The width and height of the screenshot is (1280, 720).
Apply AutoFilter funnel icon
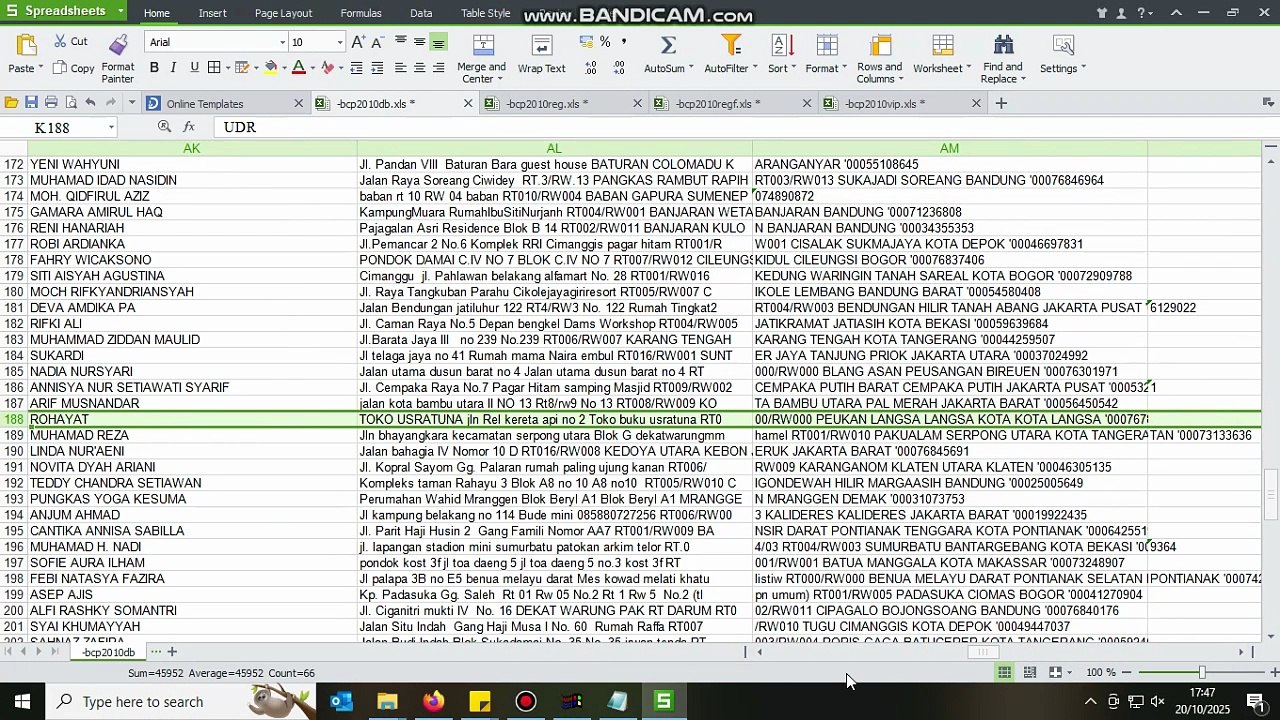coord(731,45)
